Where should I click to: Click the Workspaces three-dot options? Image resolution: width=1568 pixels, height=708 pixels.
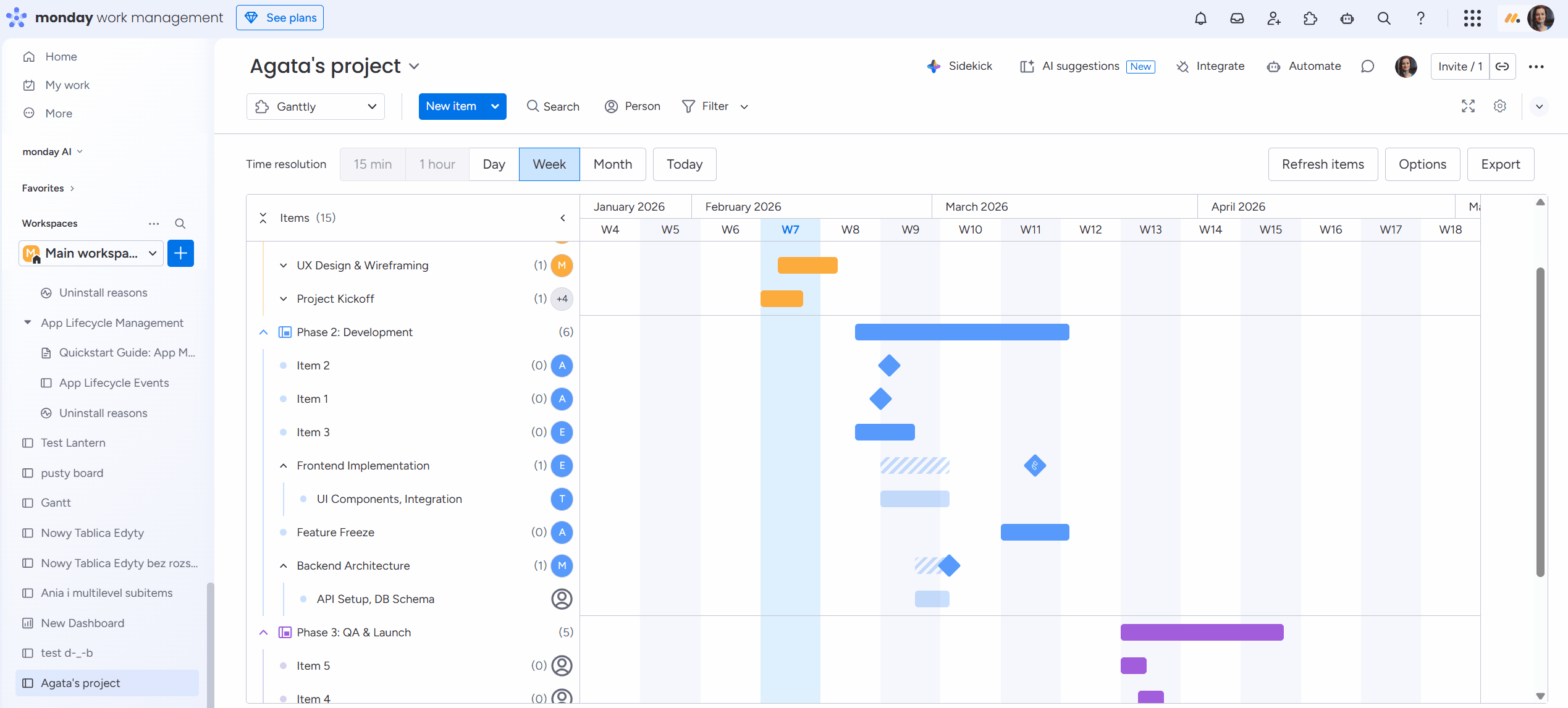click(154, 224)
